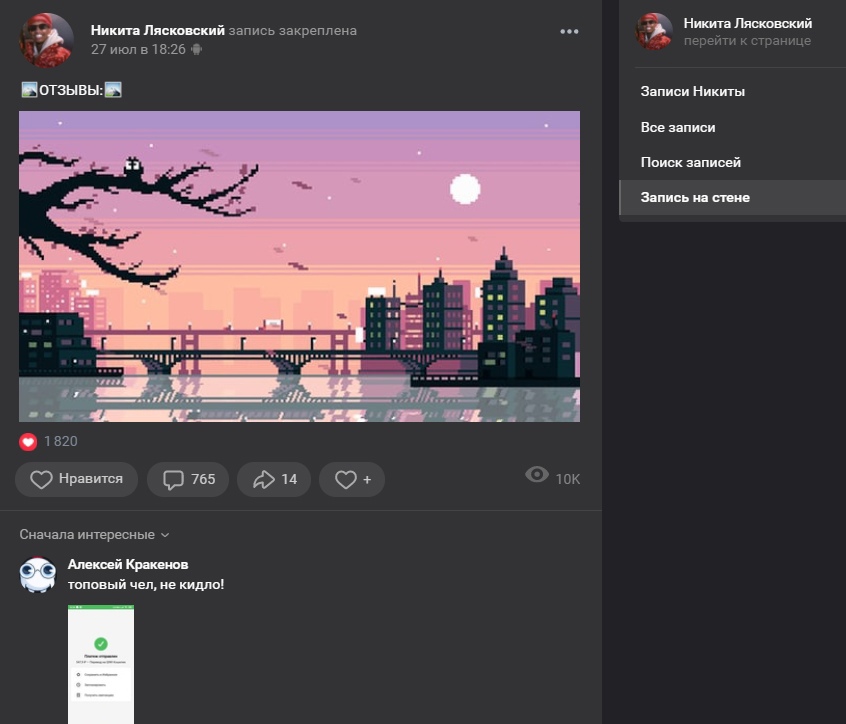
Task: Select Запись на стене menu item
Action: 695,198
